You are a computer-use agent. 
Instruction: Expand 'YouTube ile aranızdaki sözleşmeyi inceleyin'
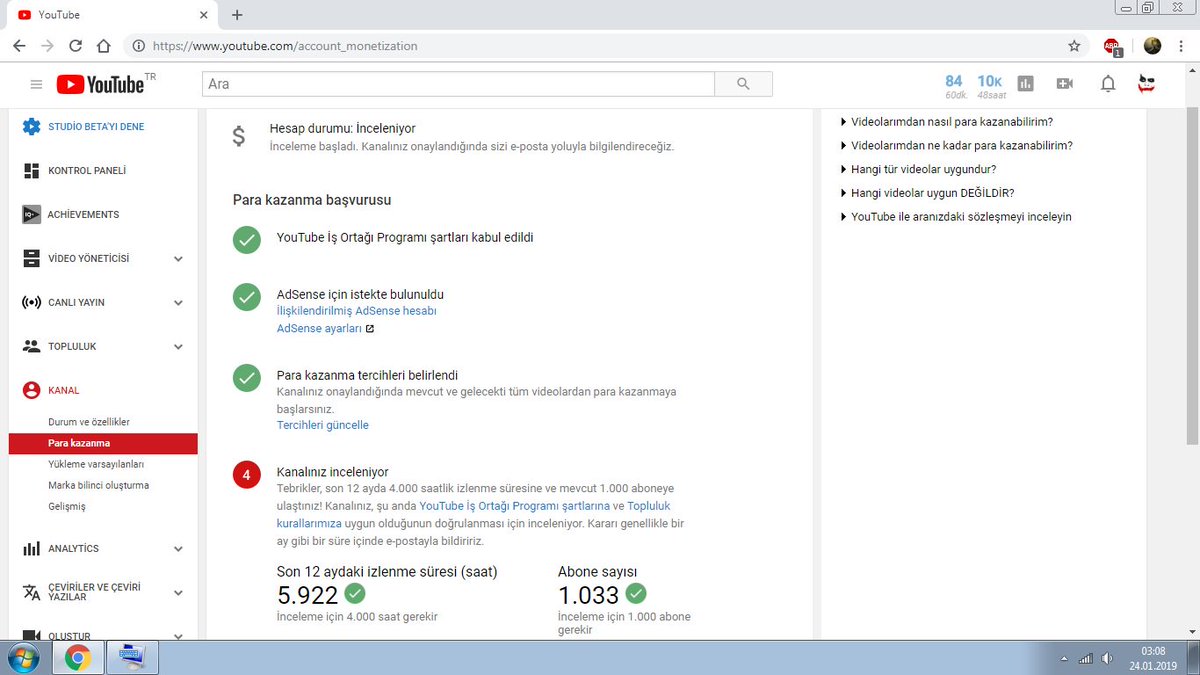pyautogui.click(x=955, y=217)
